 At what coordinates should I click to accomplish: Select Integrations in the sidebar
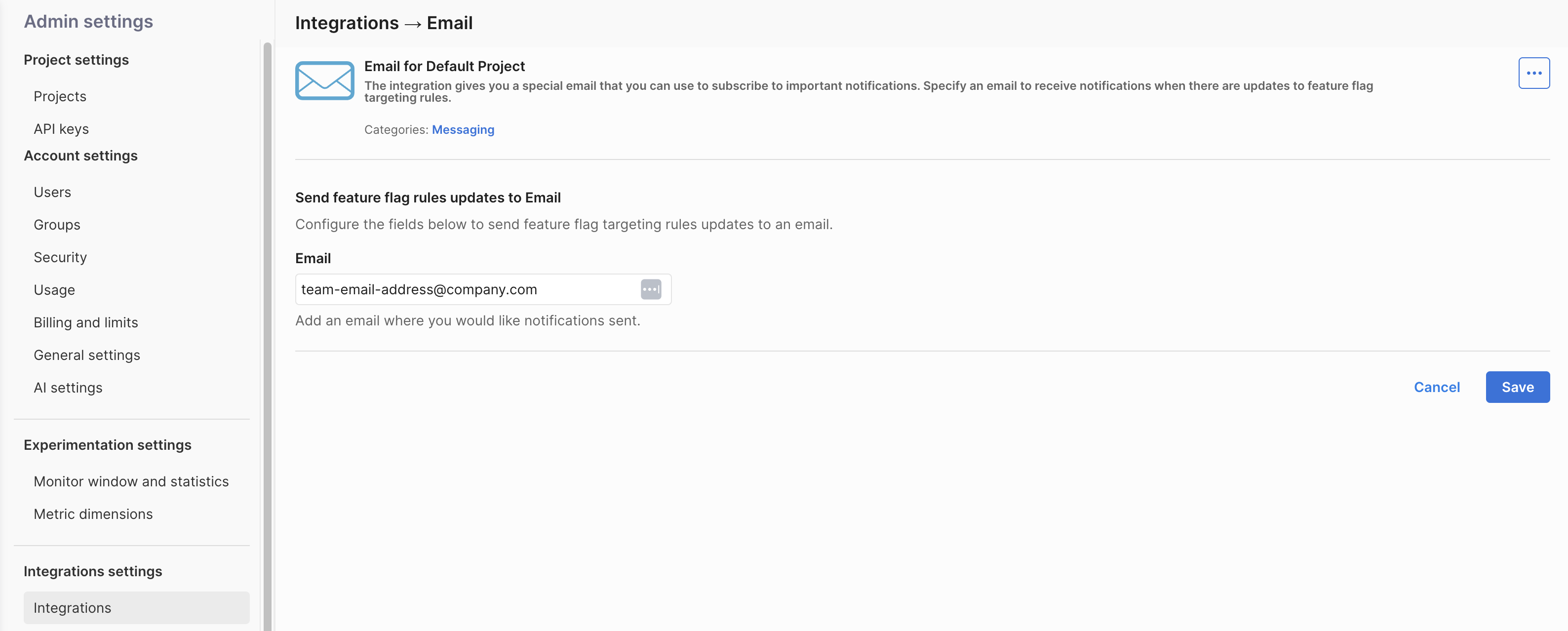(73, 608)
